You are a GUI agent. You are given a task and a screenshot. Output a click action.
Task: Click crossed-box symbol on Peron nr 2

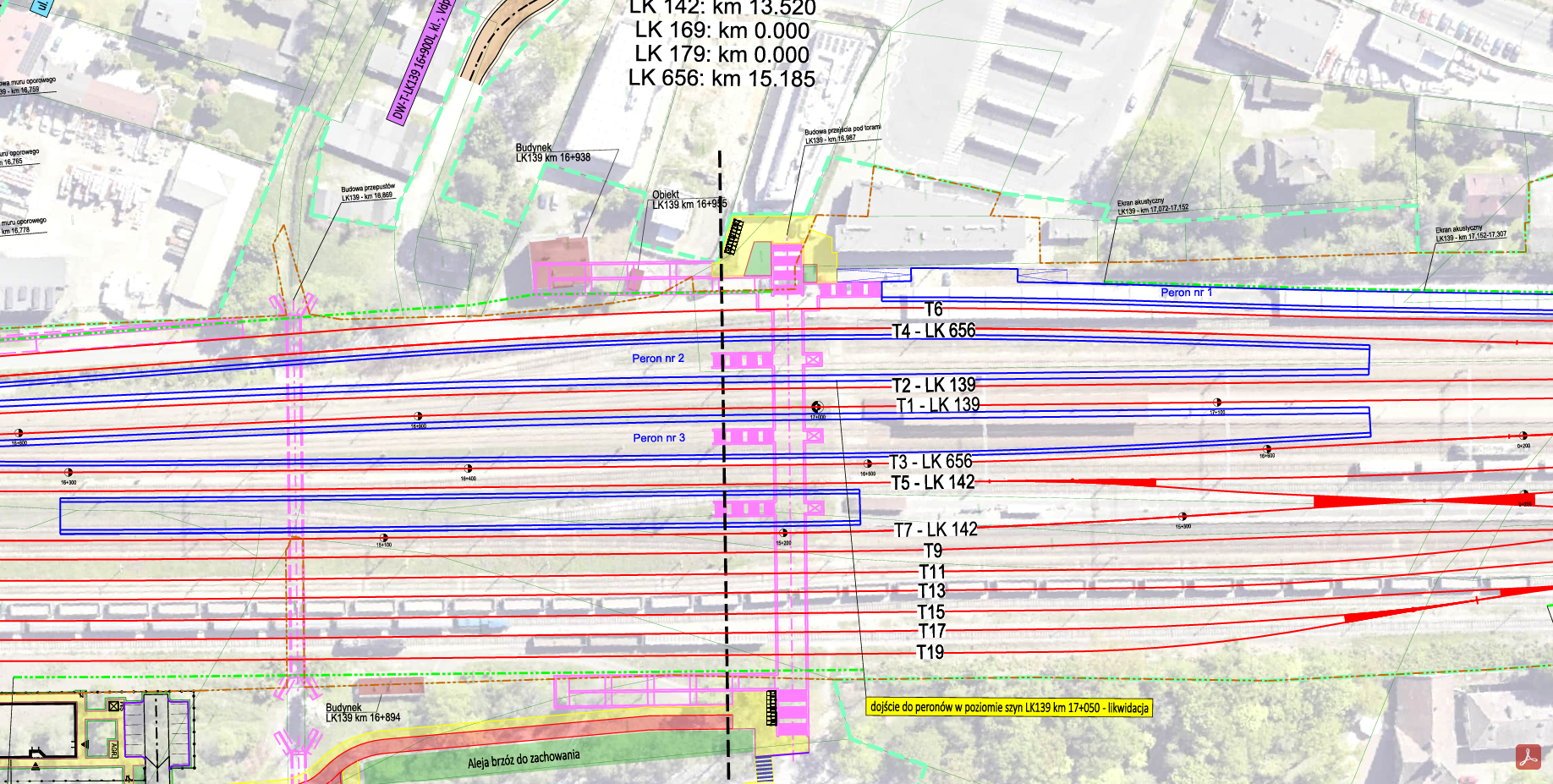coord(813,359)
